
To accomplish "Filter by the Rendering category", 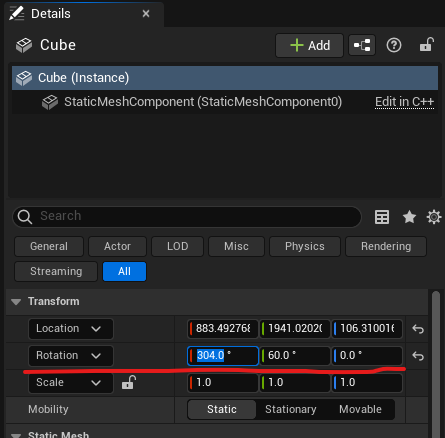I will [386, 246].
